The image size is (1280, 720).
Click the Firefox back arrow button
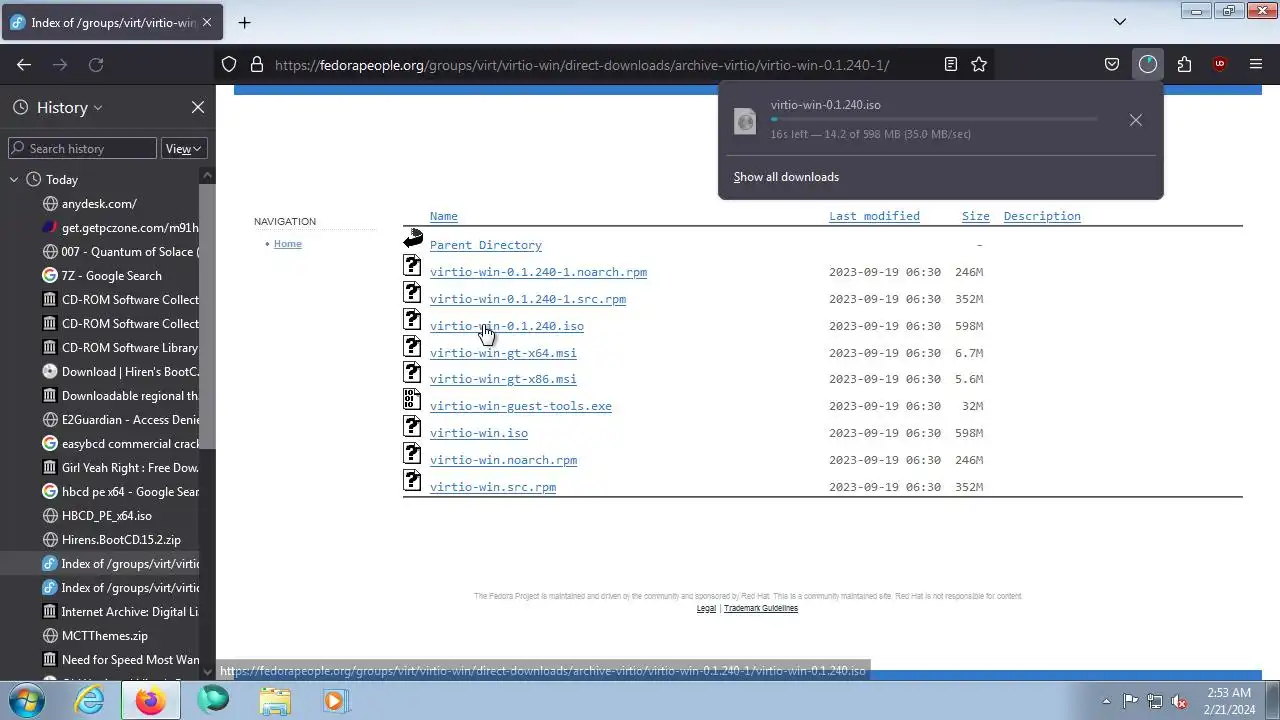(x=24, y=64)
